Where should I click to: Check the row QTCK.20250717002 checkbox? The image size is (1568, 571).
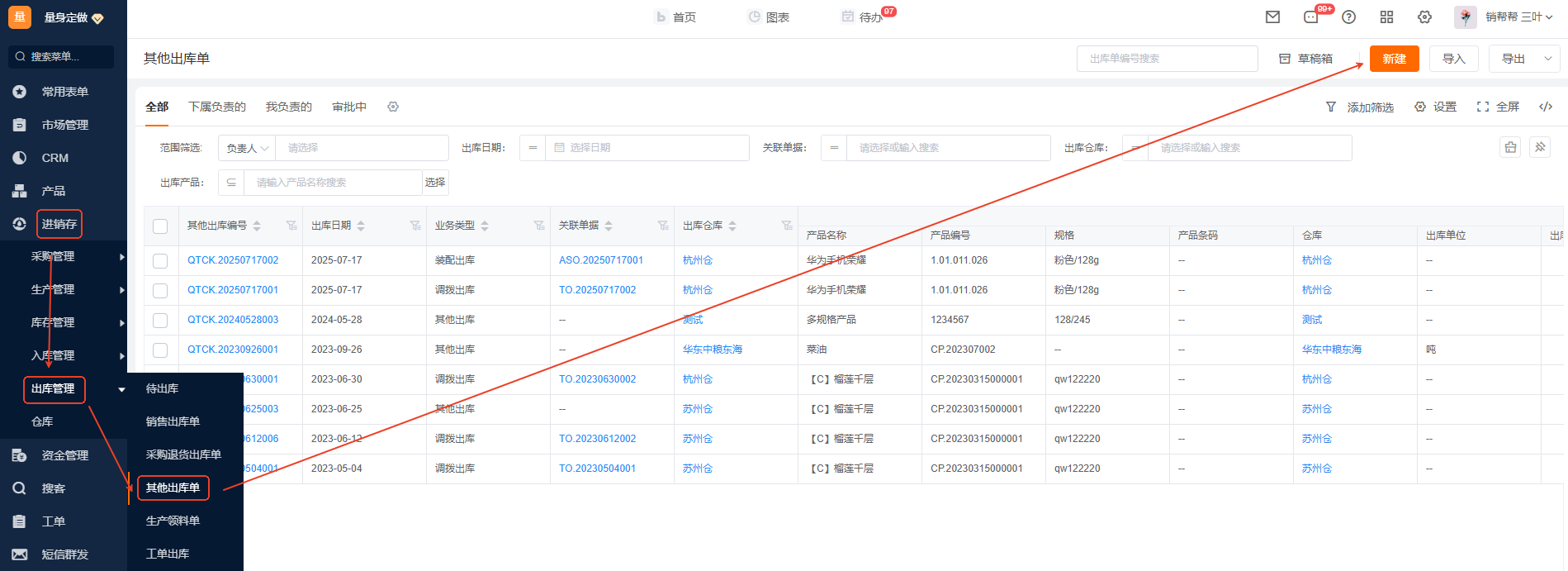[x=160, y=261]
